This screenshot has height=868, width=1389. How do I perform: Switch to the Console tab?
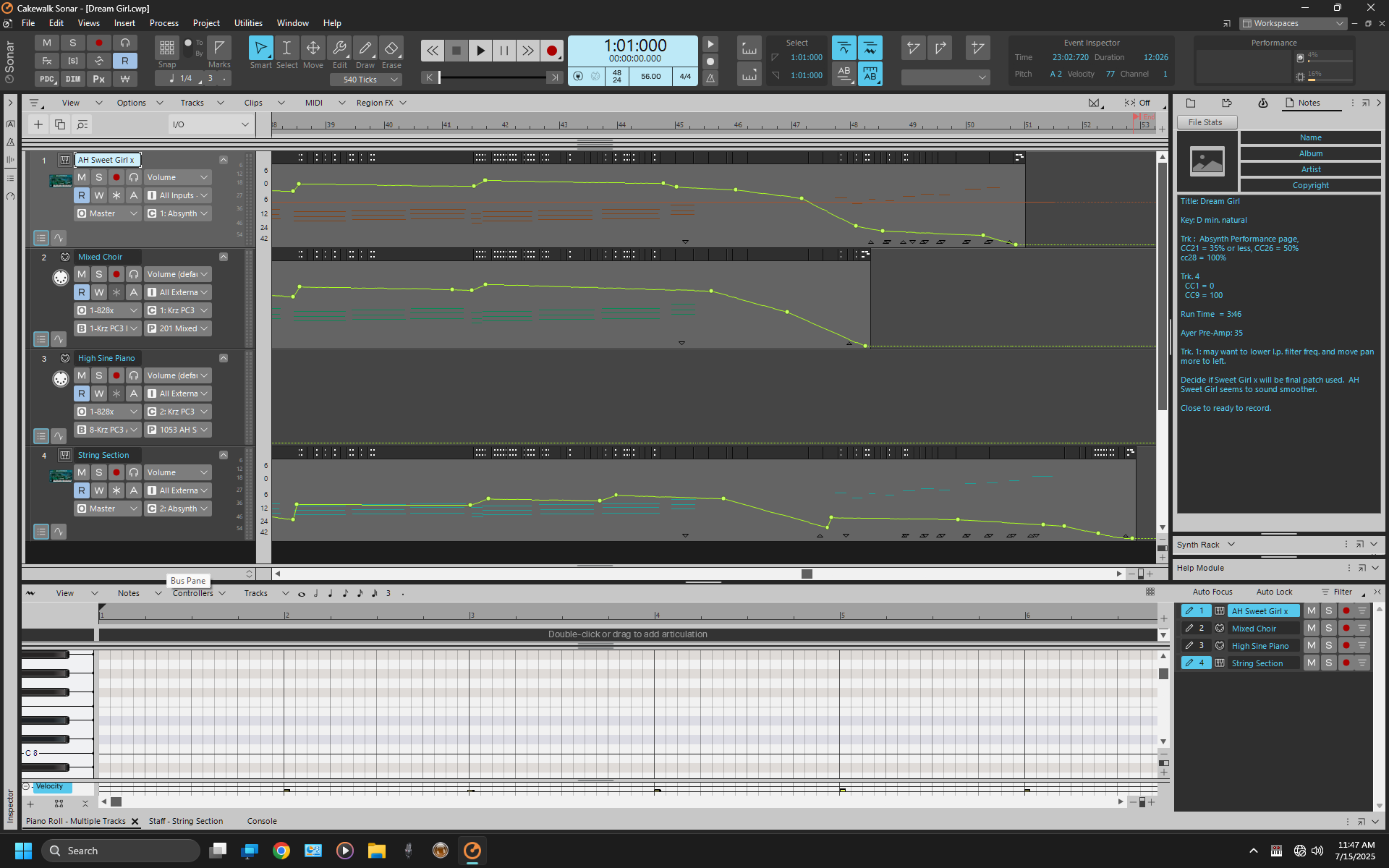[262, 821]
